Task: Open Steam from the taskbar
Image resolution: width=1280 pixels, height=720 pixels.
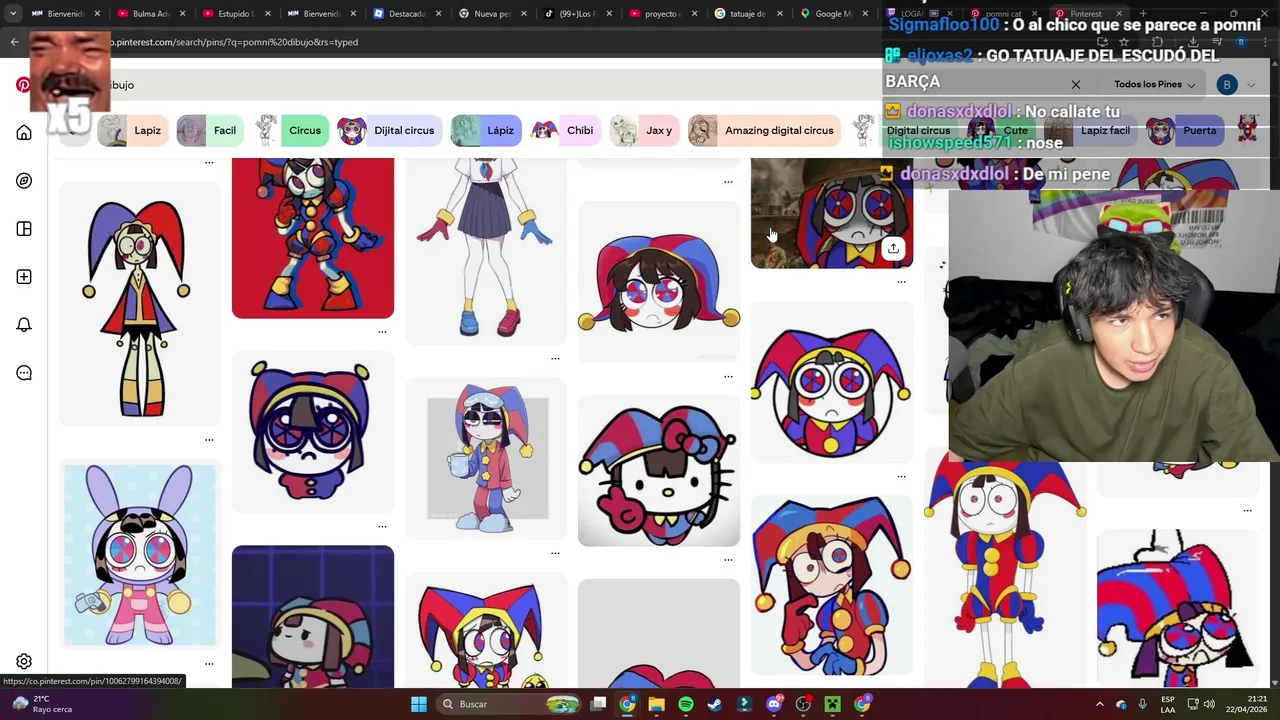Action: (x=715, y=704)
